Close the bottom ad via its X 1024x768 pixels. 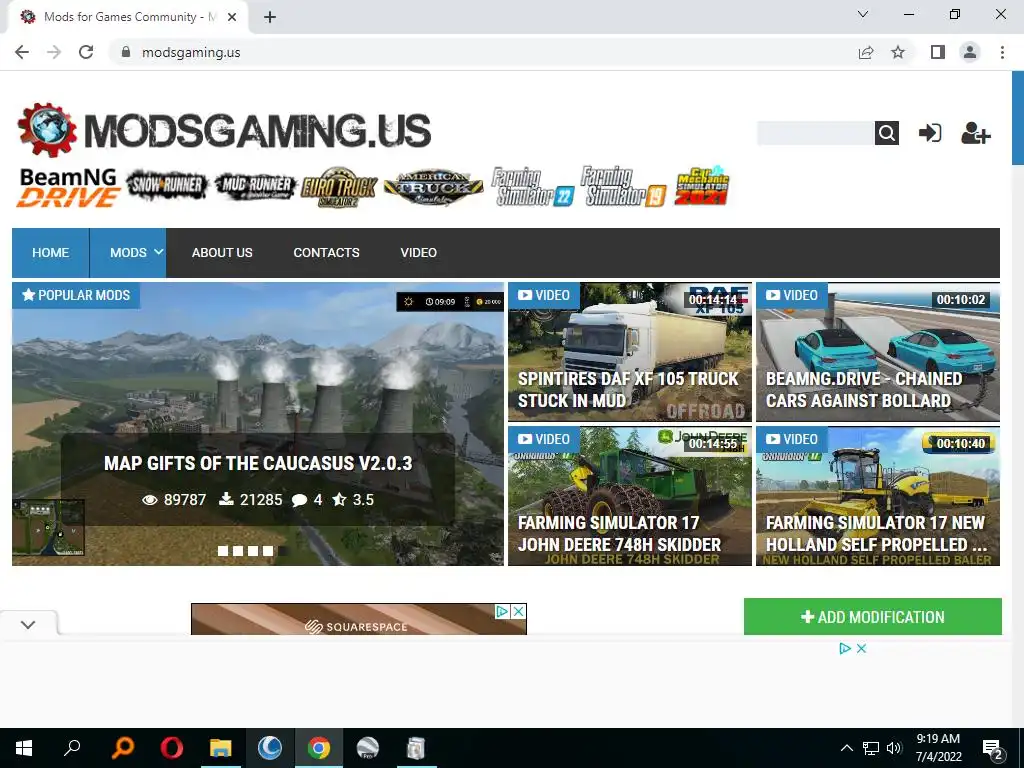[x=861, y=648]
